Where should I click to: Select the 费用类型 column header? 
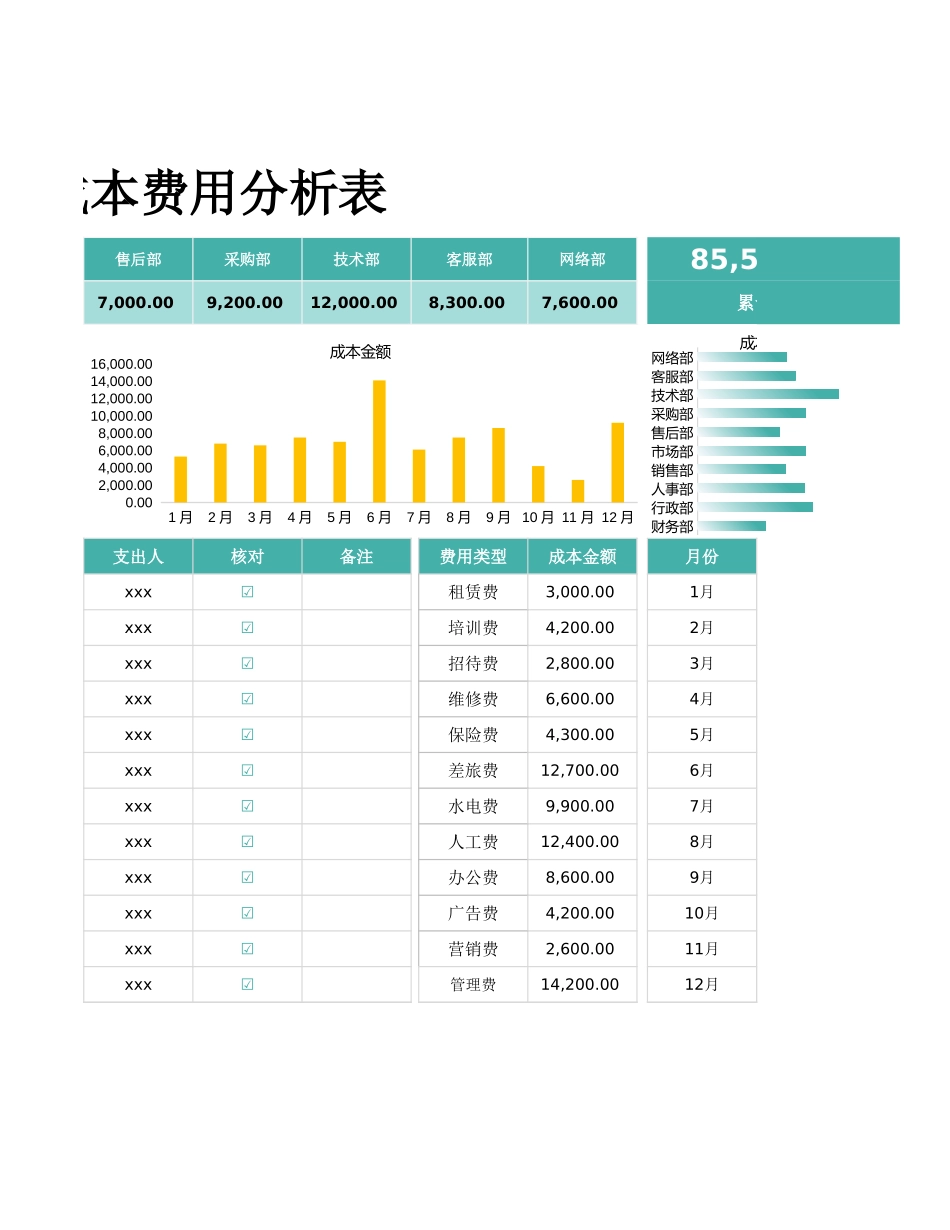[471, 556]
